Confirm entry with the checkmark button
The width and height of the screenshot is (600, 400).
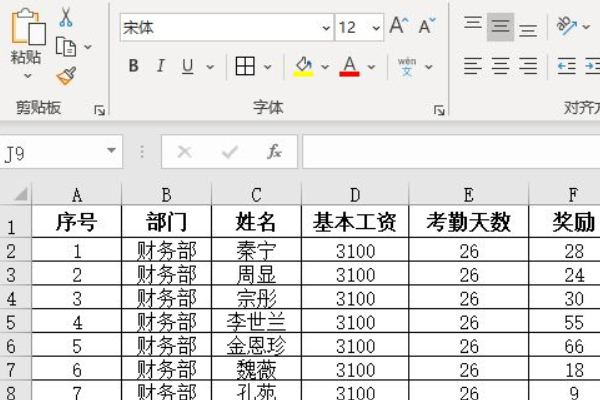[x=230, y=152]
